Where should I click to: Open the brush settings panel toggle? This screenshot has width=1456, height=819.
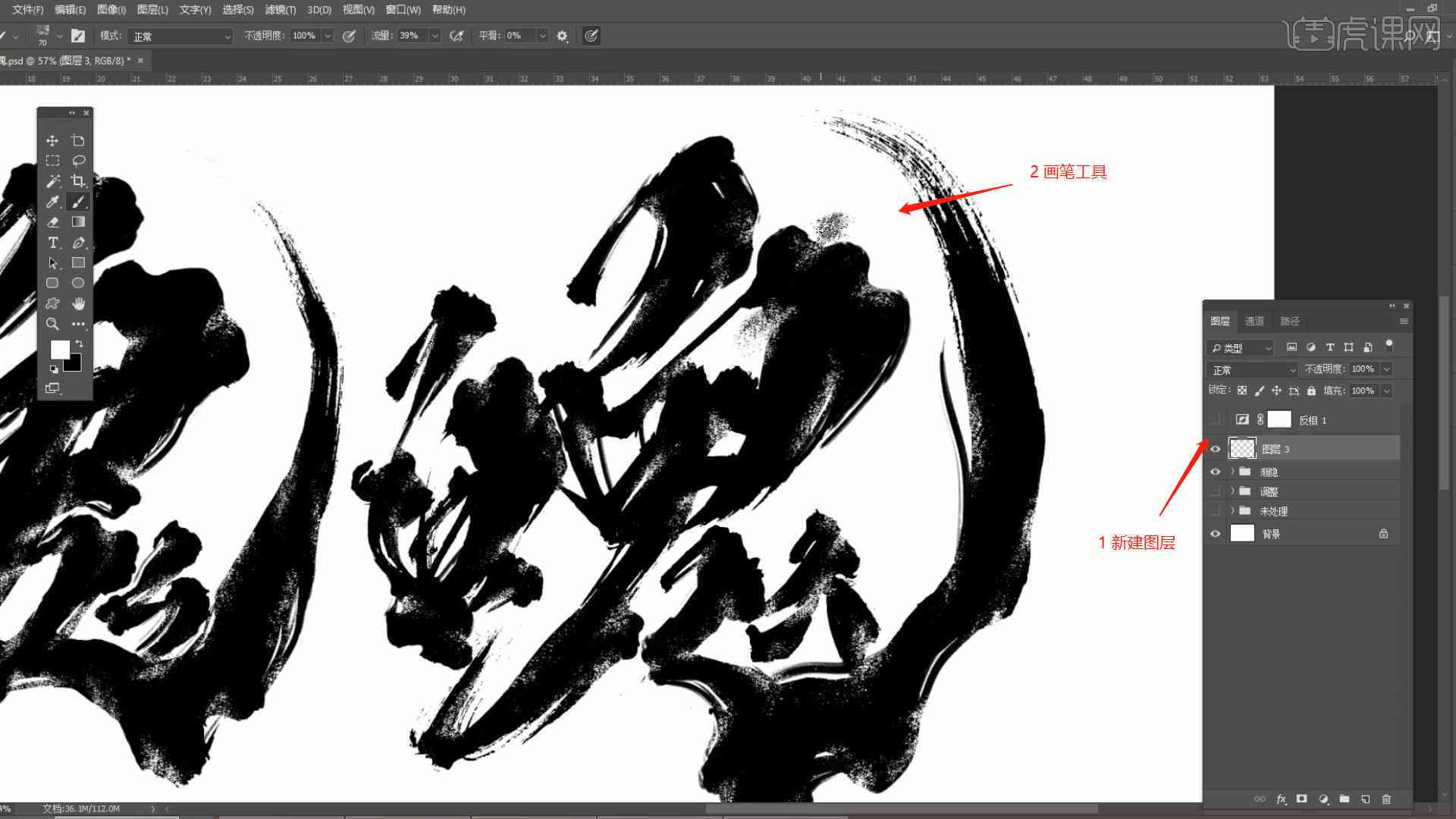coord(78,36)
